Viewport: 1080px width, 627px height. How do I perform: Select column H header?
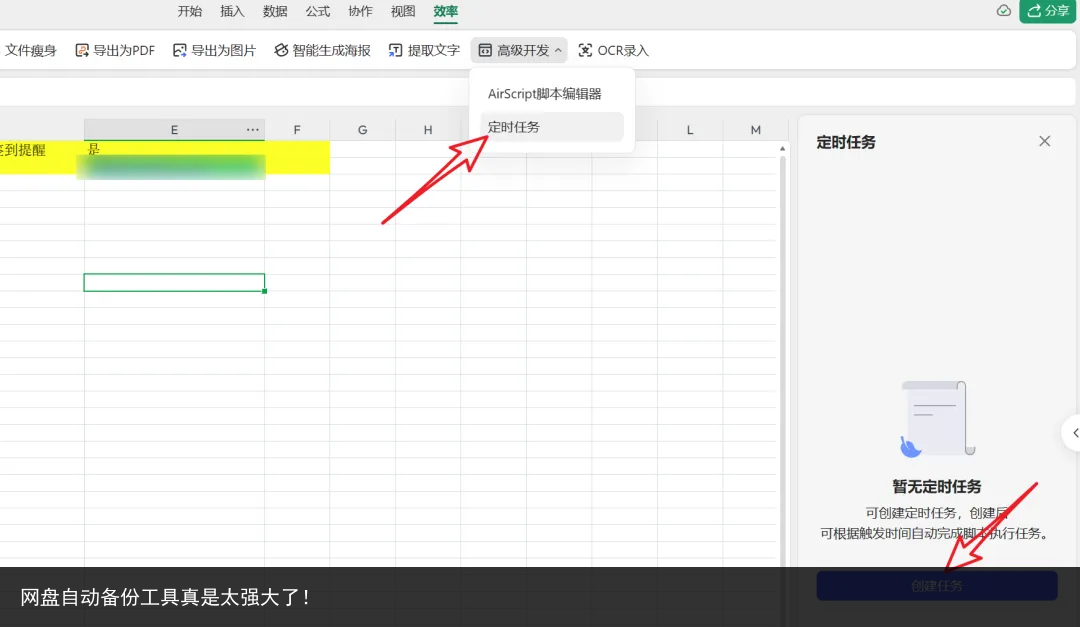[428, 130]
